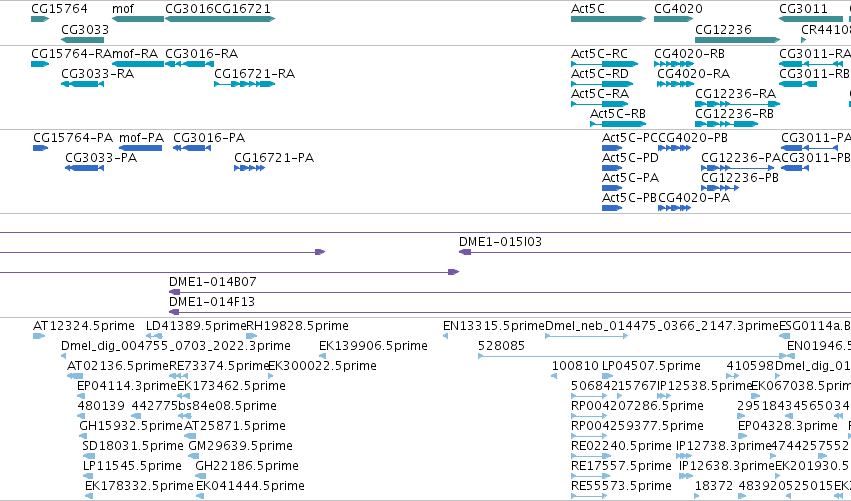Click BAC clone DME1-014B07

click(x=213, y=282)
